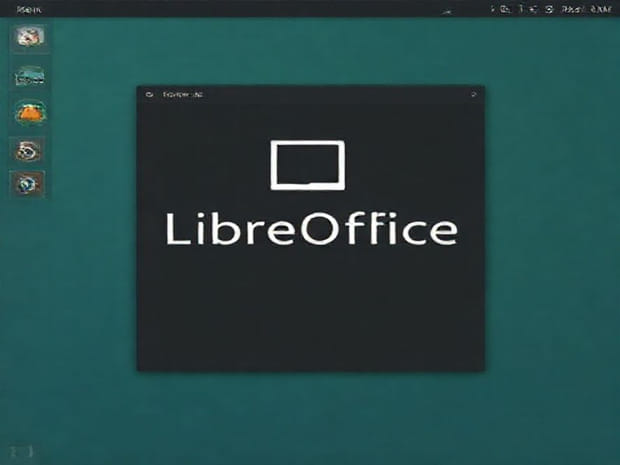Close the LibreOffice splash window
620x465 pixels.
point(473,95)
